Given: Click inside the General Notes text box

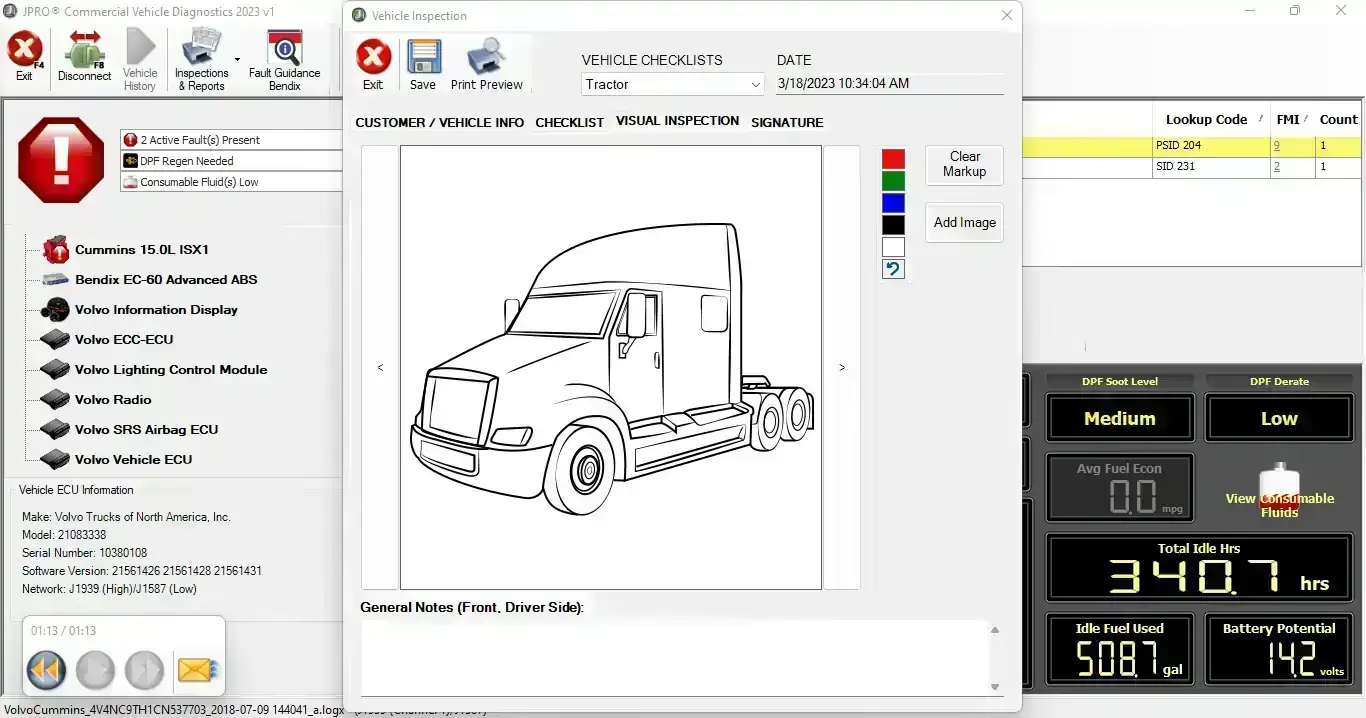Looking at the screenshot, I should click(x=674, y=657).
